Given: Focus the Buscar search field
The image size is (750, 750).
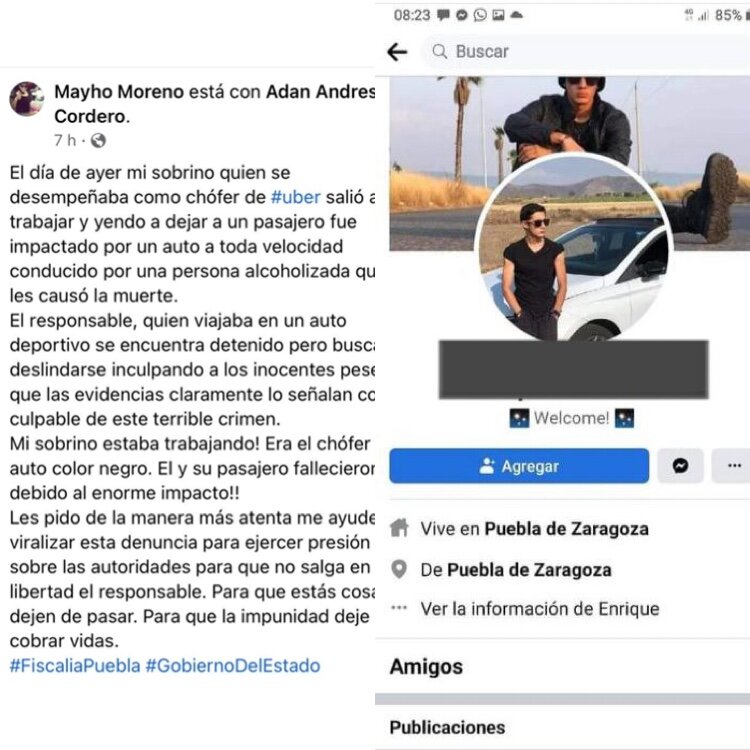Looking at the screenshot, I should [586, 51].
